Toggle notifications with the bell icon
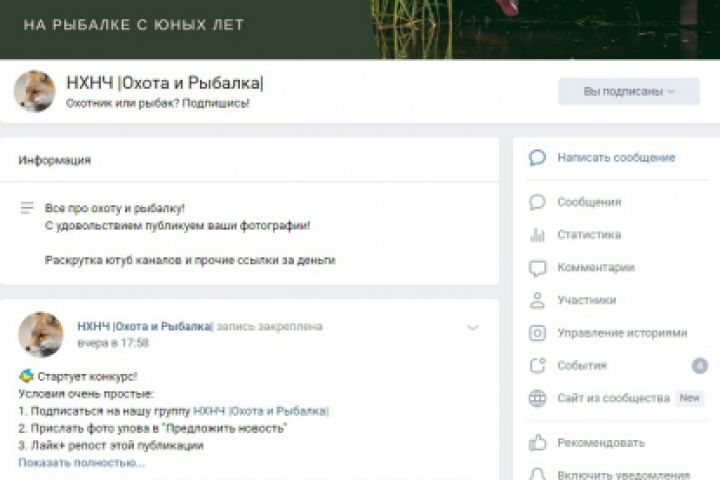 pos(537,474)
